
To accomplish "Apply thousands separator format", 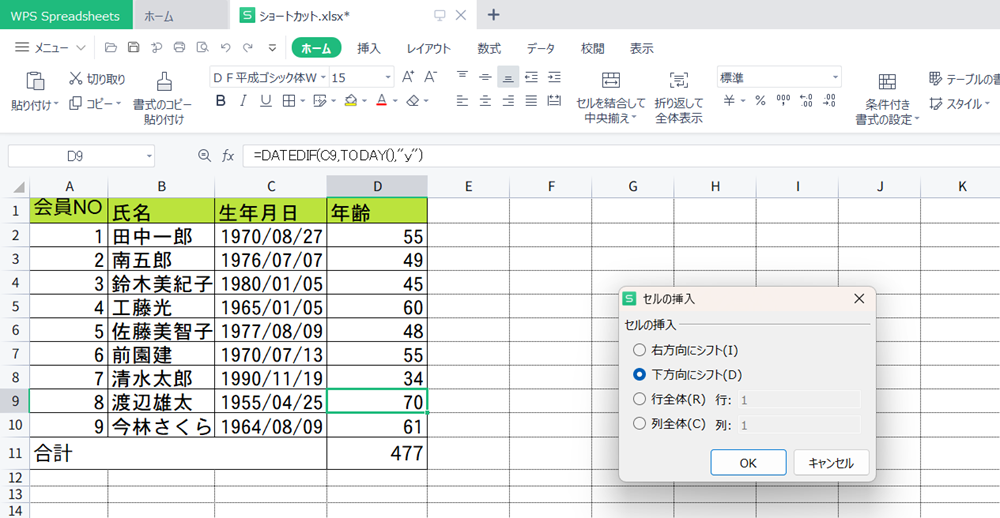I will click(783, 101).
